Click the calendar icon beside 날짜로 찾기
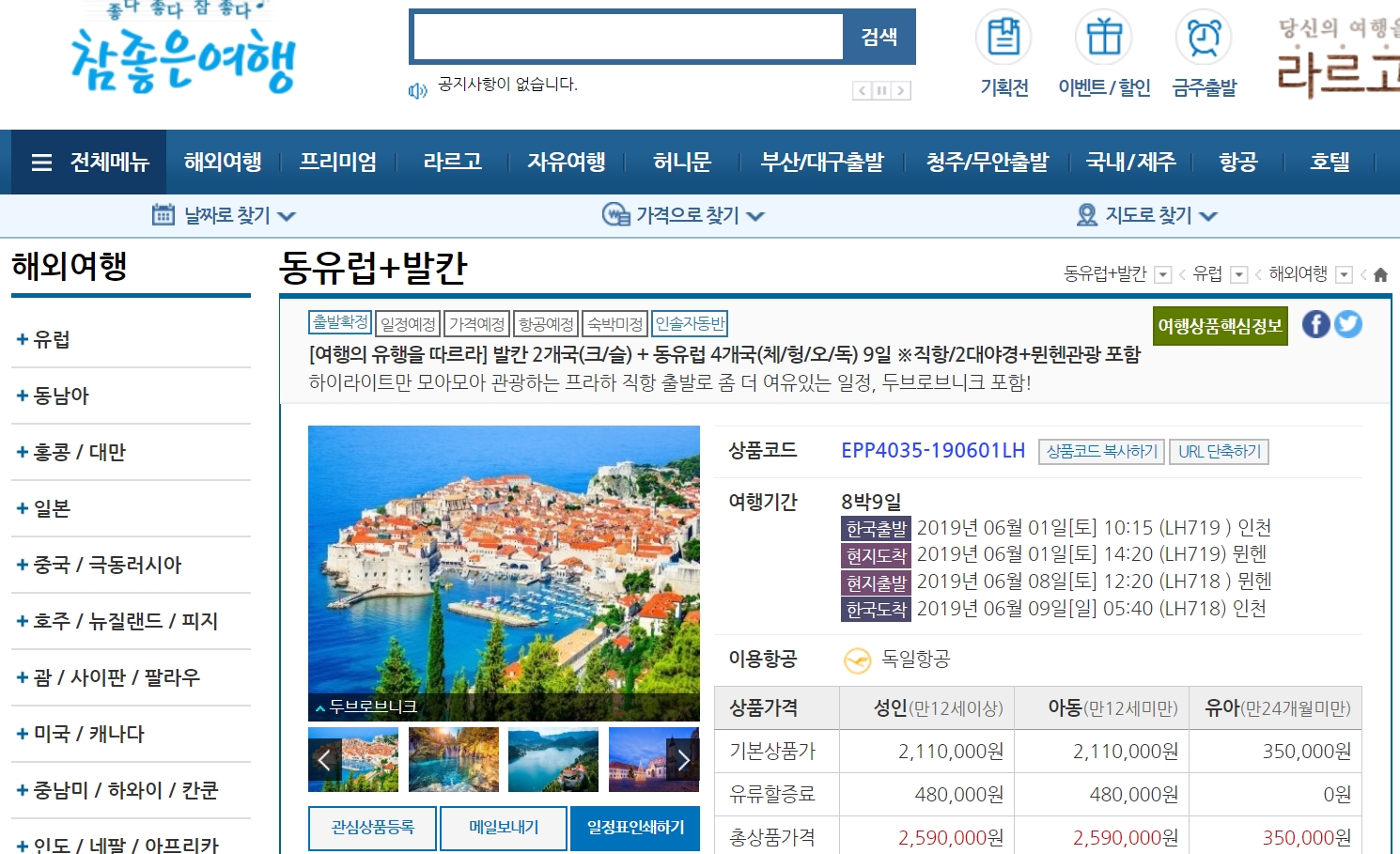The width and height of the screenshot is (1400, 854). [163, 215]
